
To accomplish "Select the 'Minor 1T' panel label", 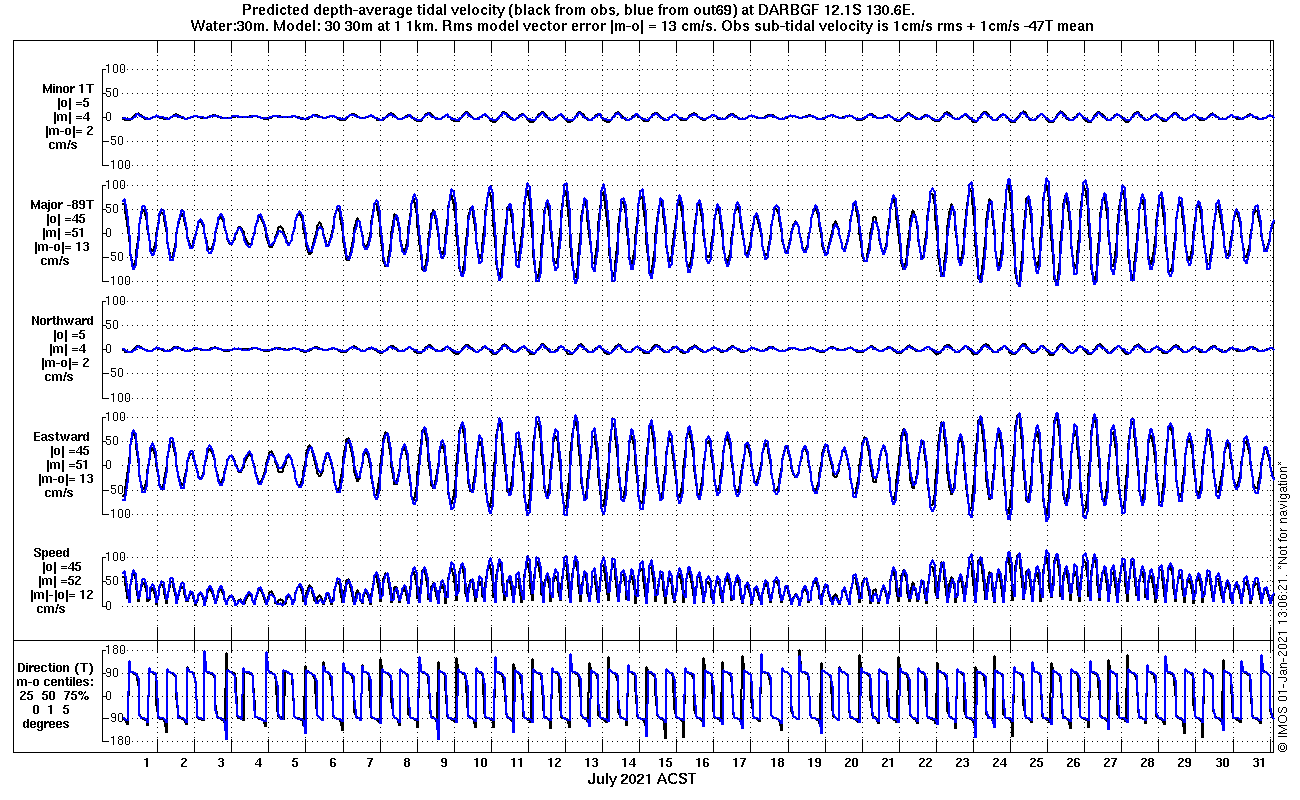I will [68, 88].
